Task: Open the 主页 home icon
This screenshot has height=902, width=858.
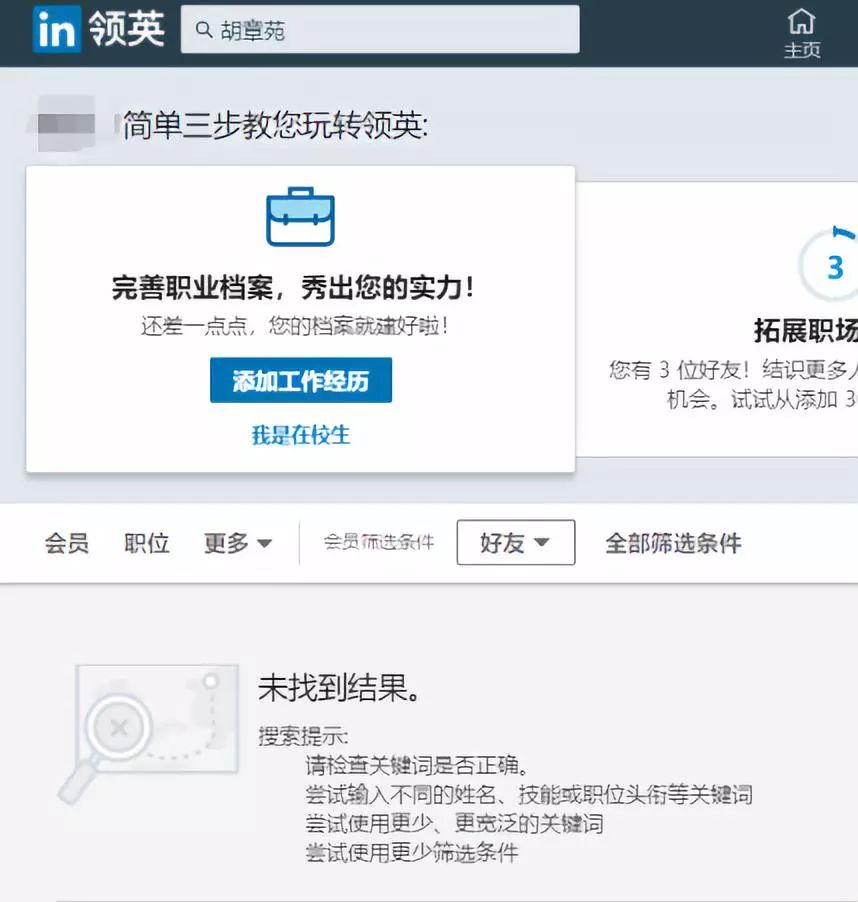Action: [802, 33]
